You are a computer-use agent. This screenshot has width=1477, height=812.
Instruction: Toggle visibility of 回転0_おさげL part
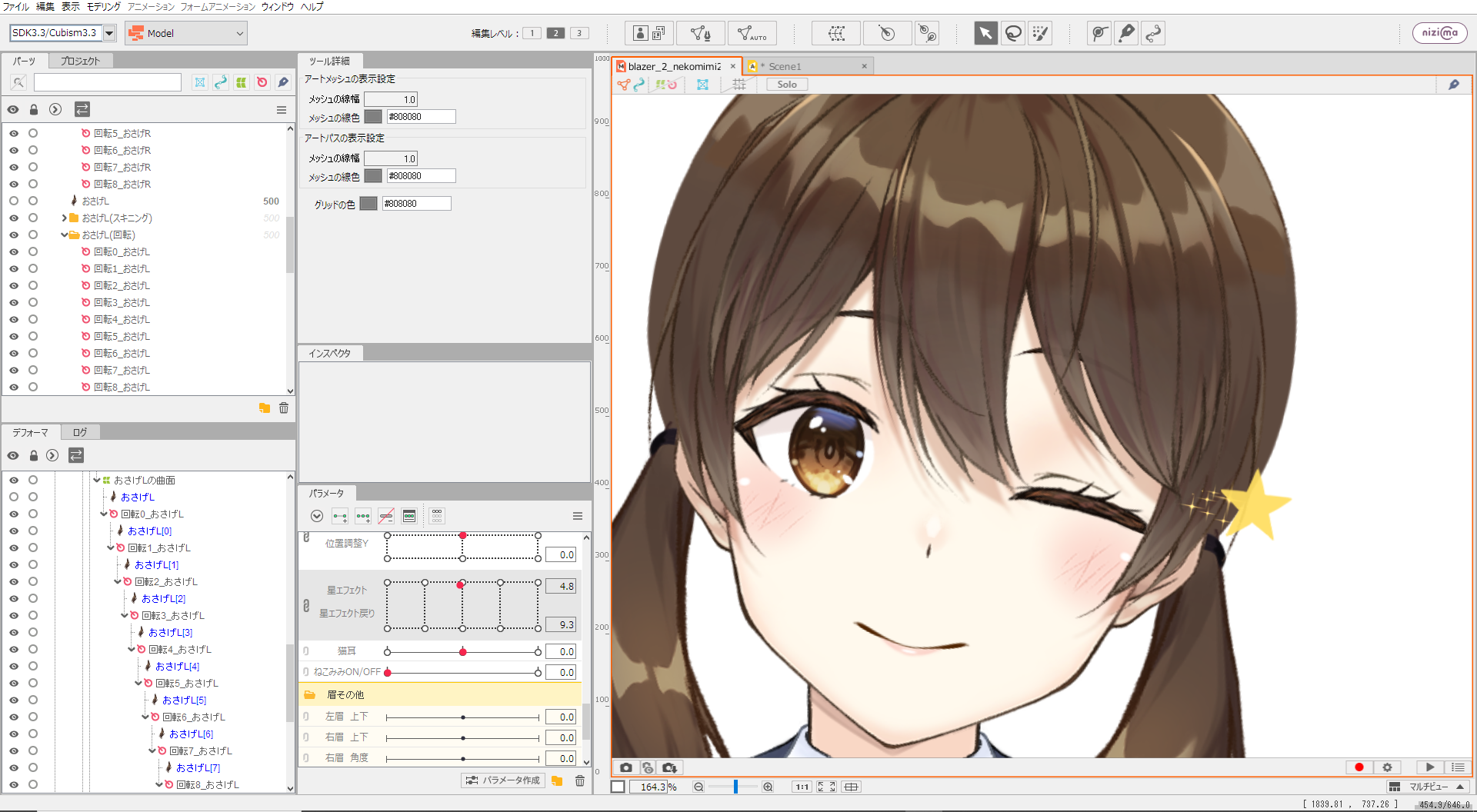[14, 251]
